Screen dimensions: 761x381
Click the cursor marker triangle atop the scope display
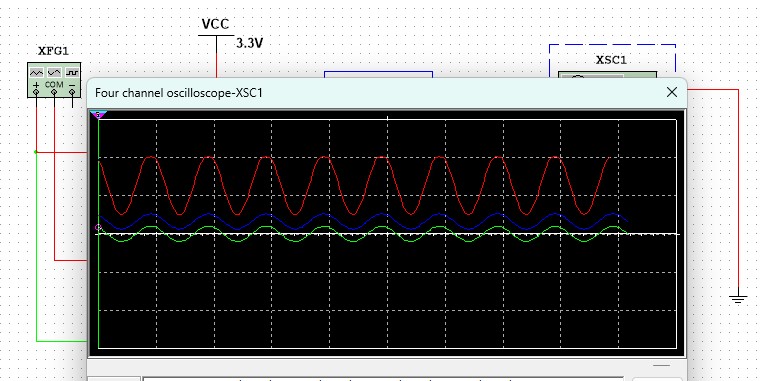[x=99, y=115]
